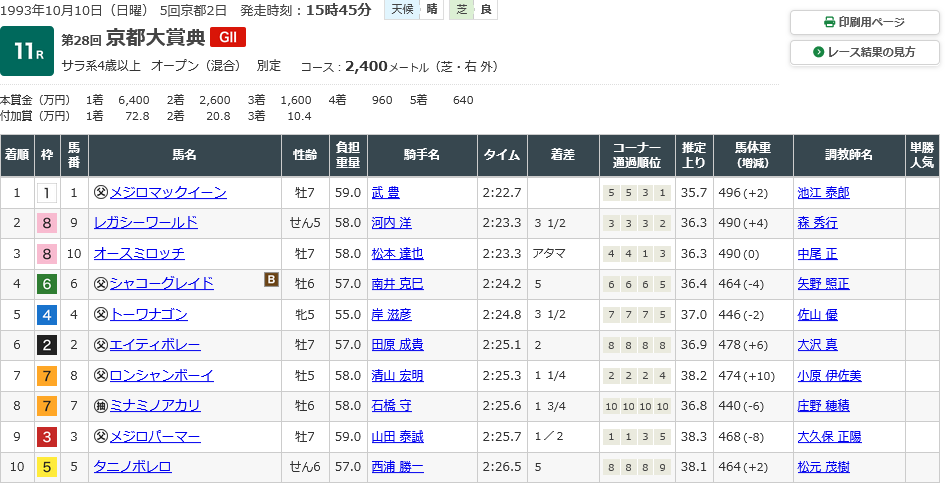
Task: Open trainer 小原 伊佐美 link
Action: tap(829, 375)
